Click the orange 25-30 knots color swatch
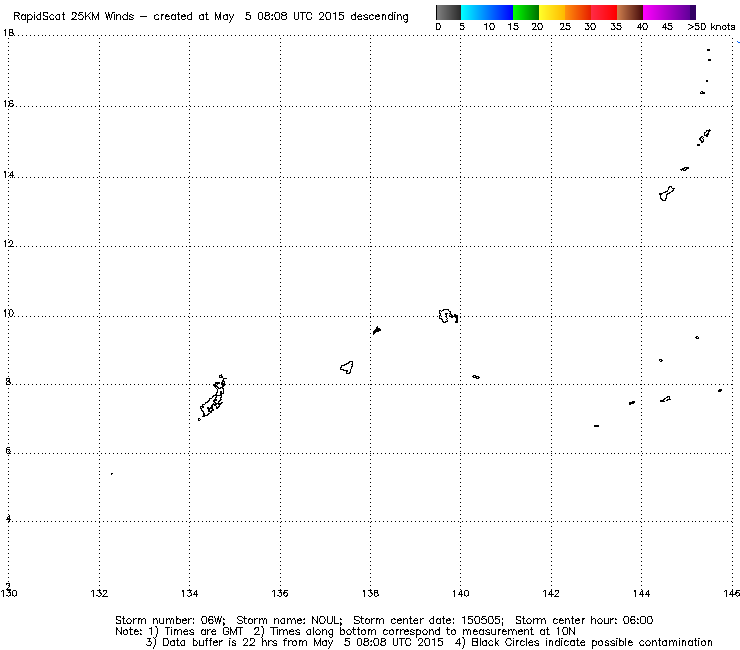The image size is (740, 650). pos(578,12)
